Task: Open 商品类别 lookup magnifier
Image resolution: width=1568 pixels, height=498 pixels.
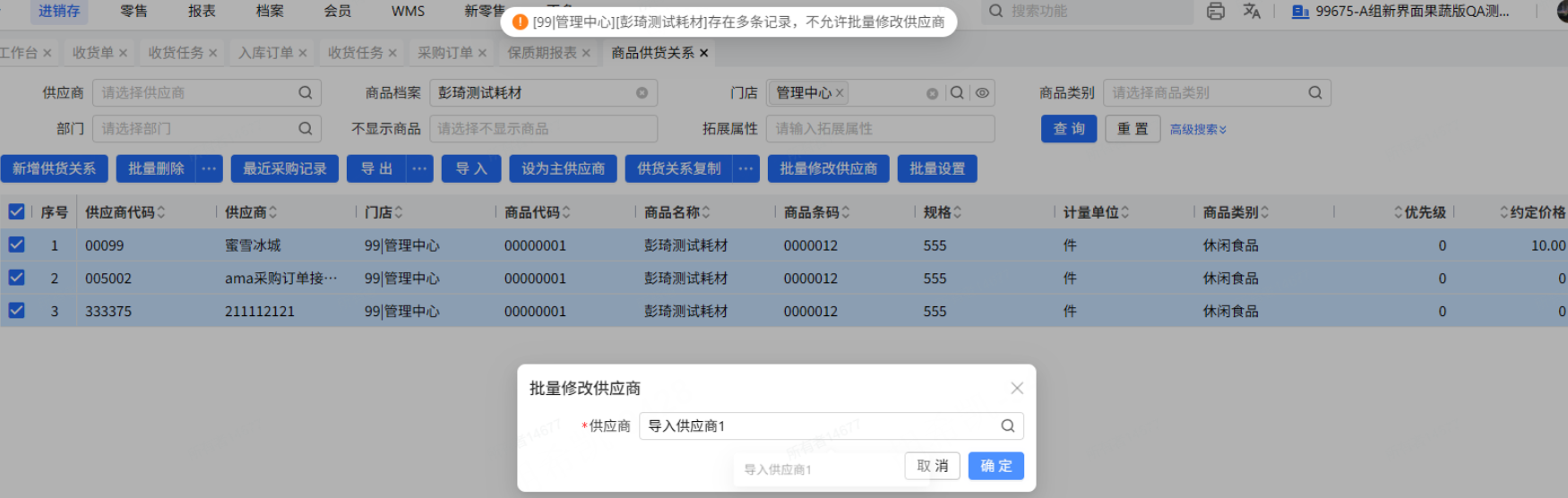Action: pos(1314,92)
